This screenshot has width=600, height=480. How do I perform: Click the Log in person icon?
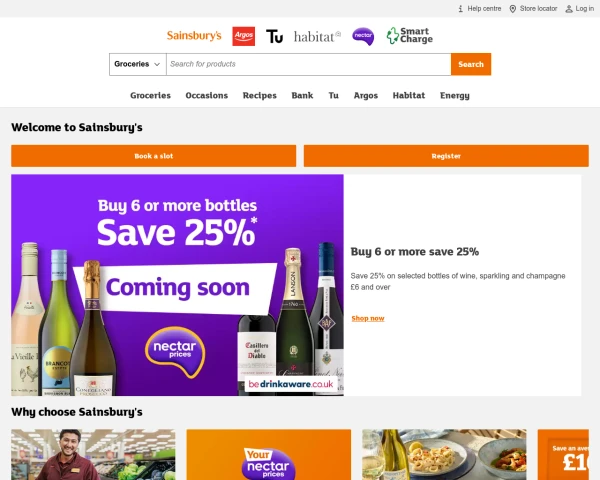click(569, 9)
